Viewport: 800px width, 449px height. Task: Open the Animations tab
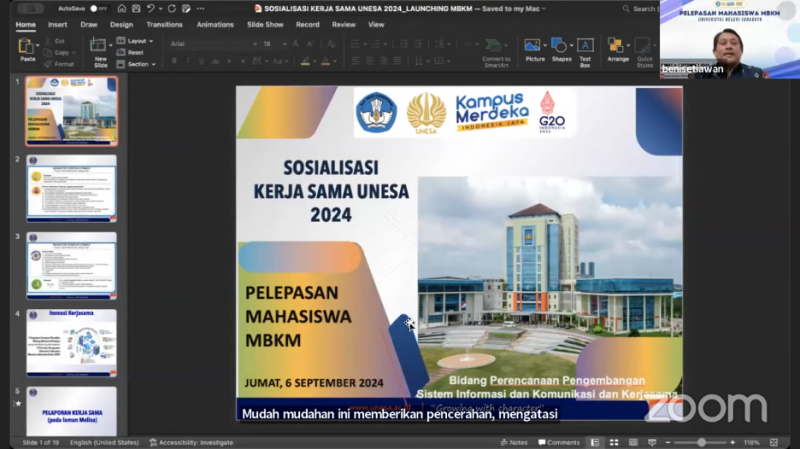[215, 24]
